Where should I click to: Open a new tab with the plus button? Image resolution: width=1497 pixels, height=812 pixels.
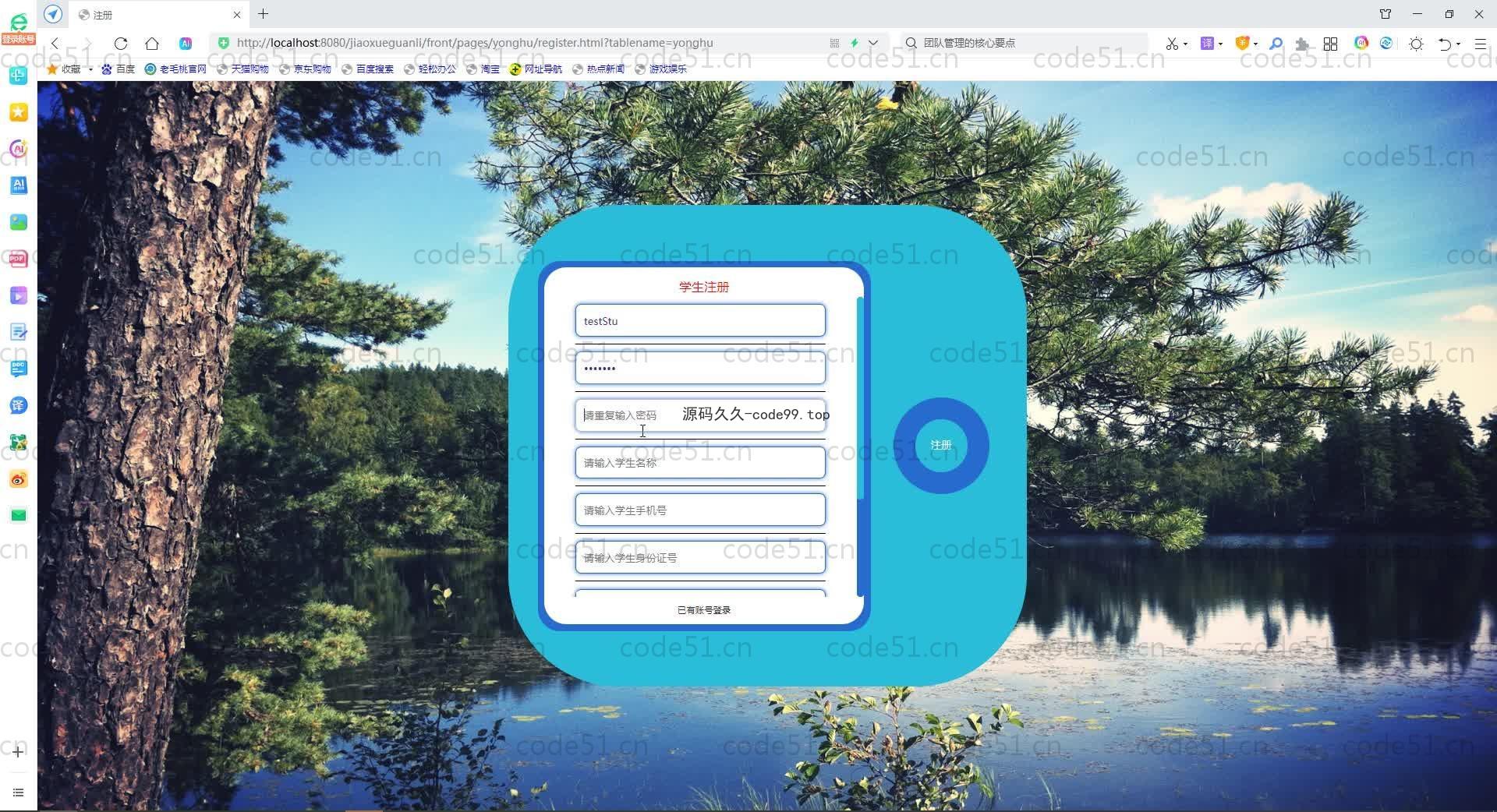[264, 14]
